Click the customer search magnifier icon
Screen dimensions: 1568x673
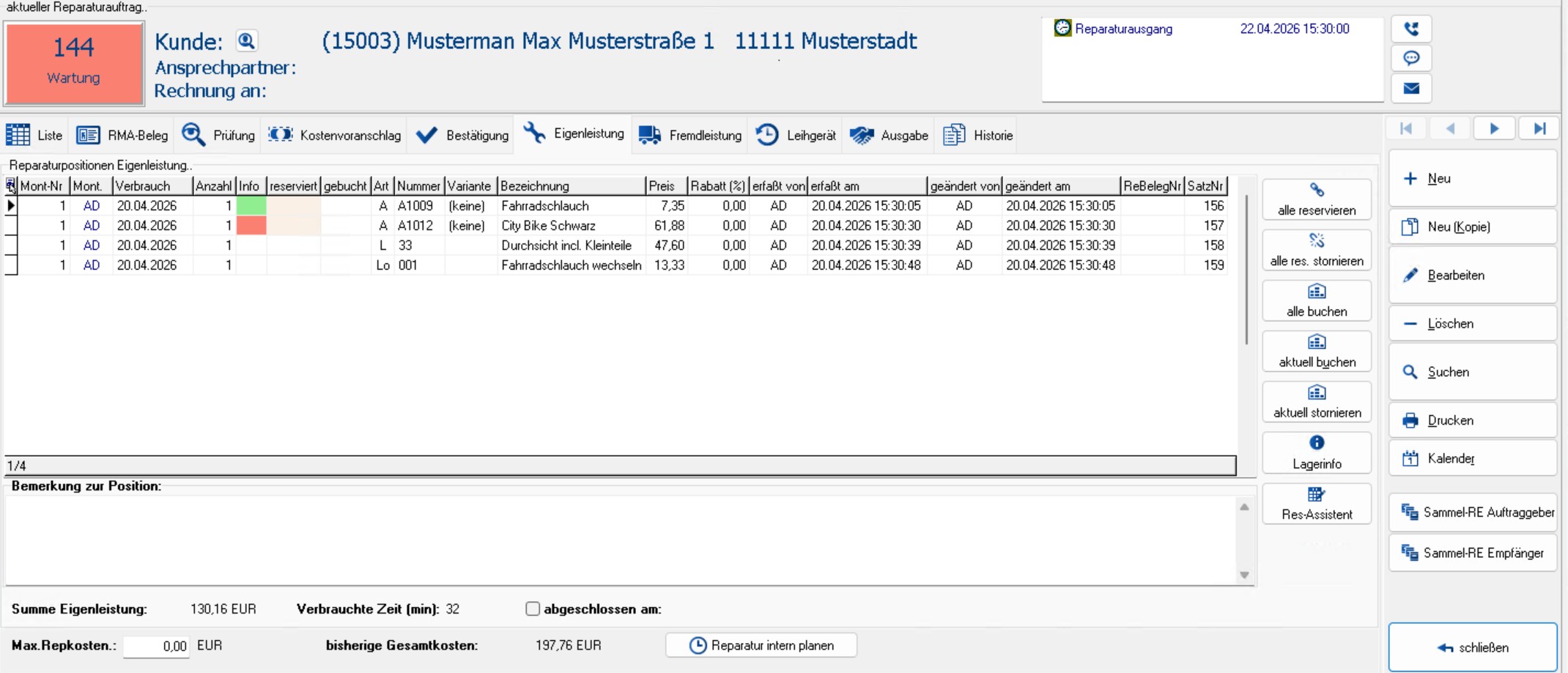[246, 41]
